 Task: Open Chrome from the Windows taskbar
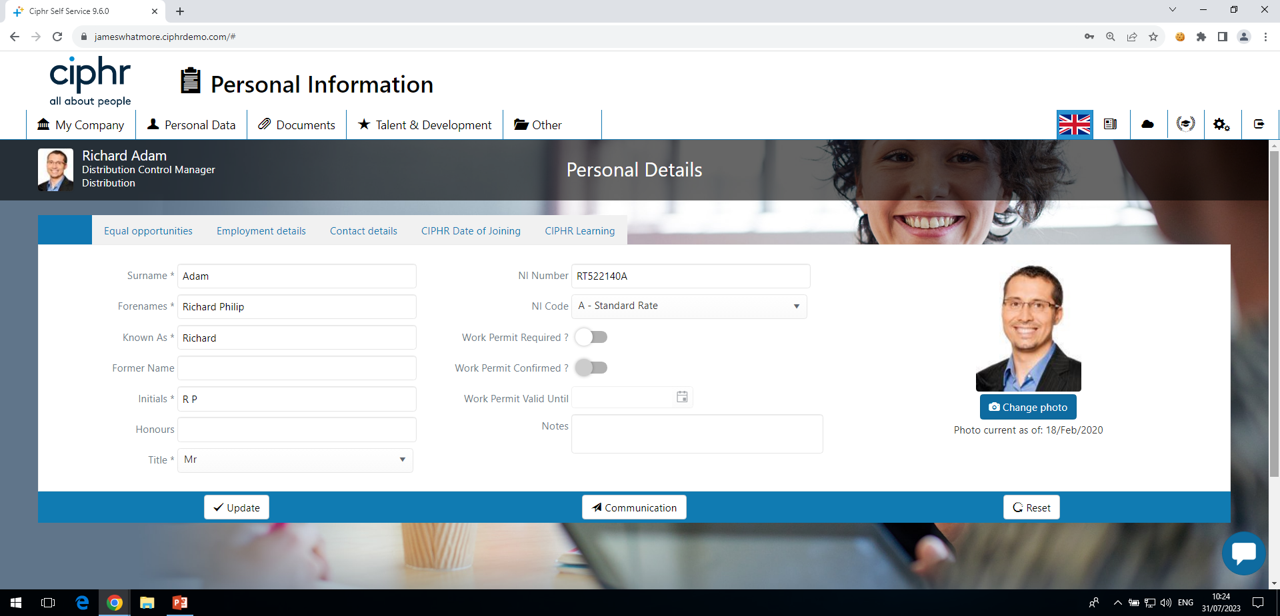tap(114, 602)
